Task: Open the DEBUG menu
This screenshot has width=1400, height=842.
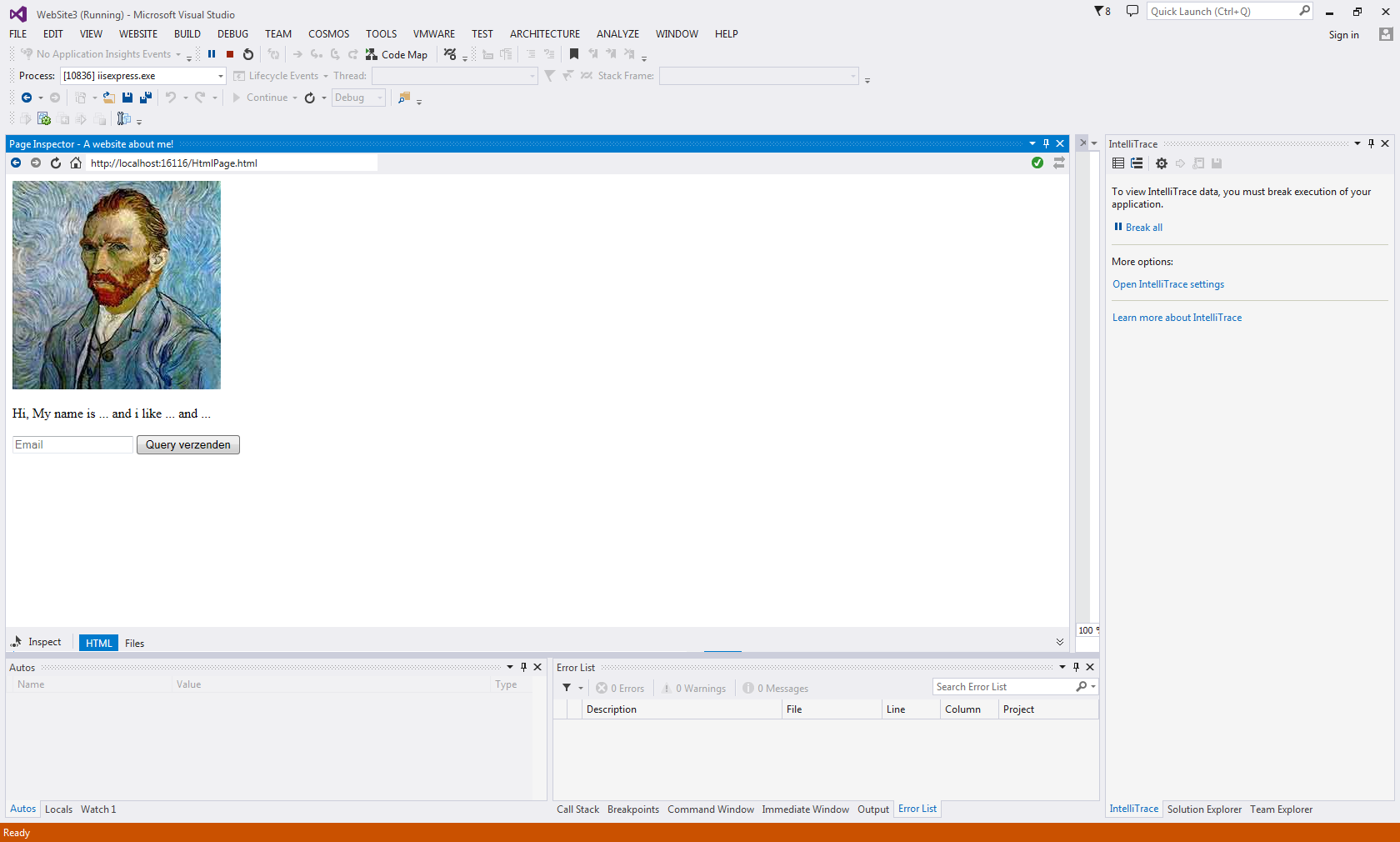Action: tap(232, 33)
